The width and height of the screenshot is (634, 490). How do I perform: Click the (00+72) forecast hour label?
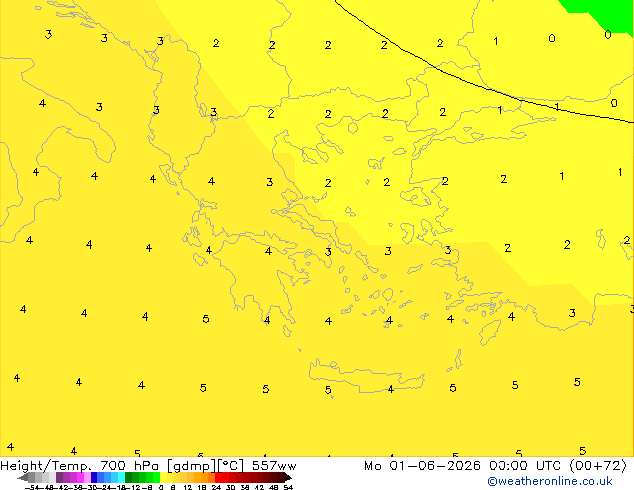[598, 466]
